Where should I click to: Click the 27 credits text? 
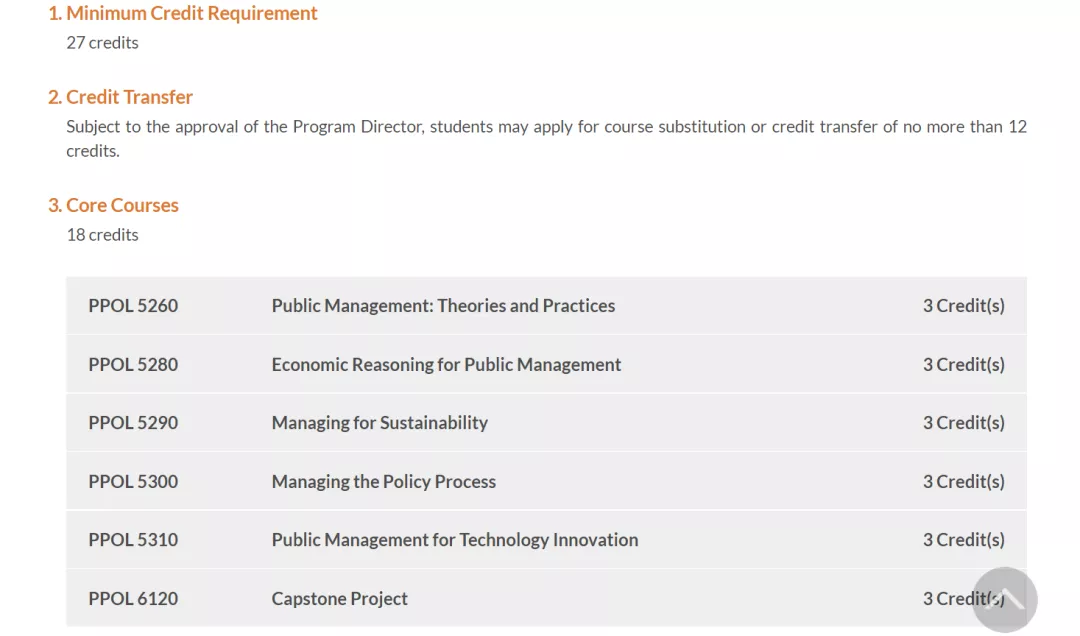tap(102, 43)
